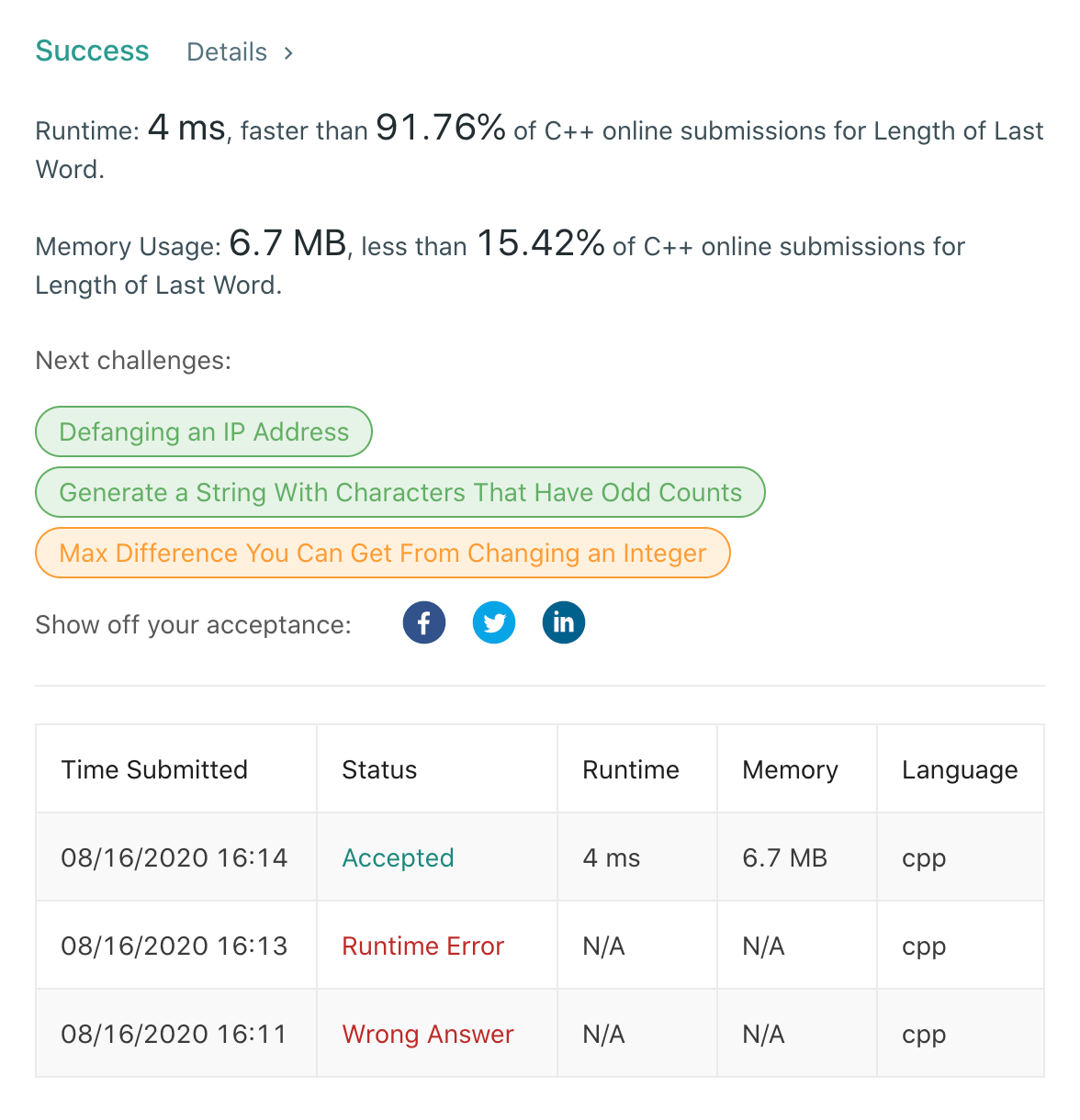Viewport: 1080px width, 1120px height.
Task: Open Defanging an IP Address challenge
Action: 204,431
